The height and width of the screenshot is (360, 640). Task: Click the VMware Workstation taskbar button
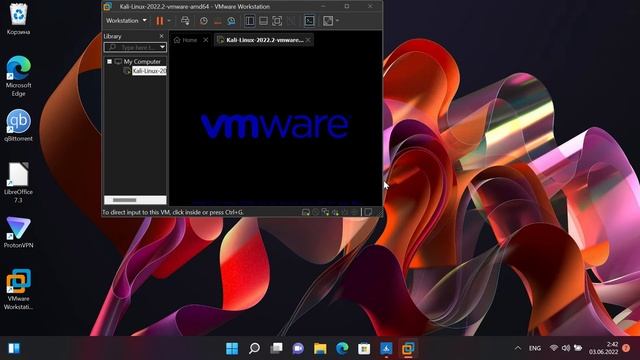coord(408,348)
